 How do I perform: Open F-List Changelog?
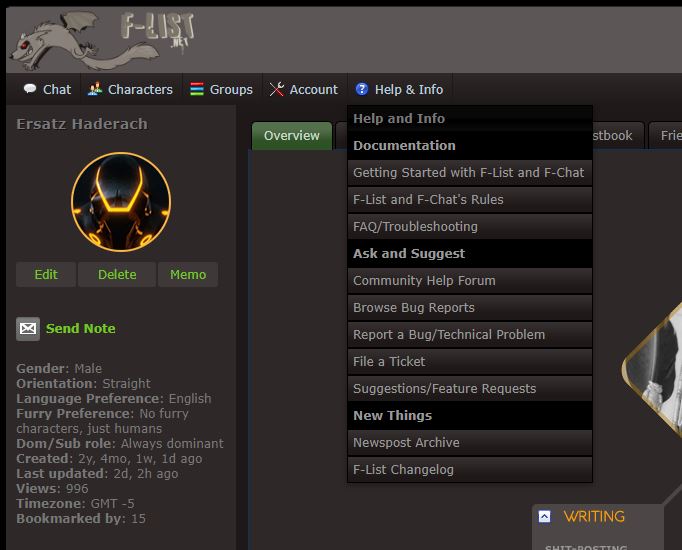tap(470, 470)
